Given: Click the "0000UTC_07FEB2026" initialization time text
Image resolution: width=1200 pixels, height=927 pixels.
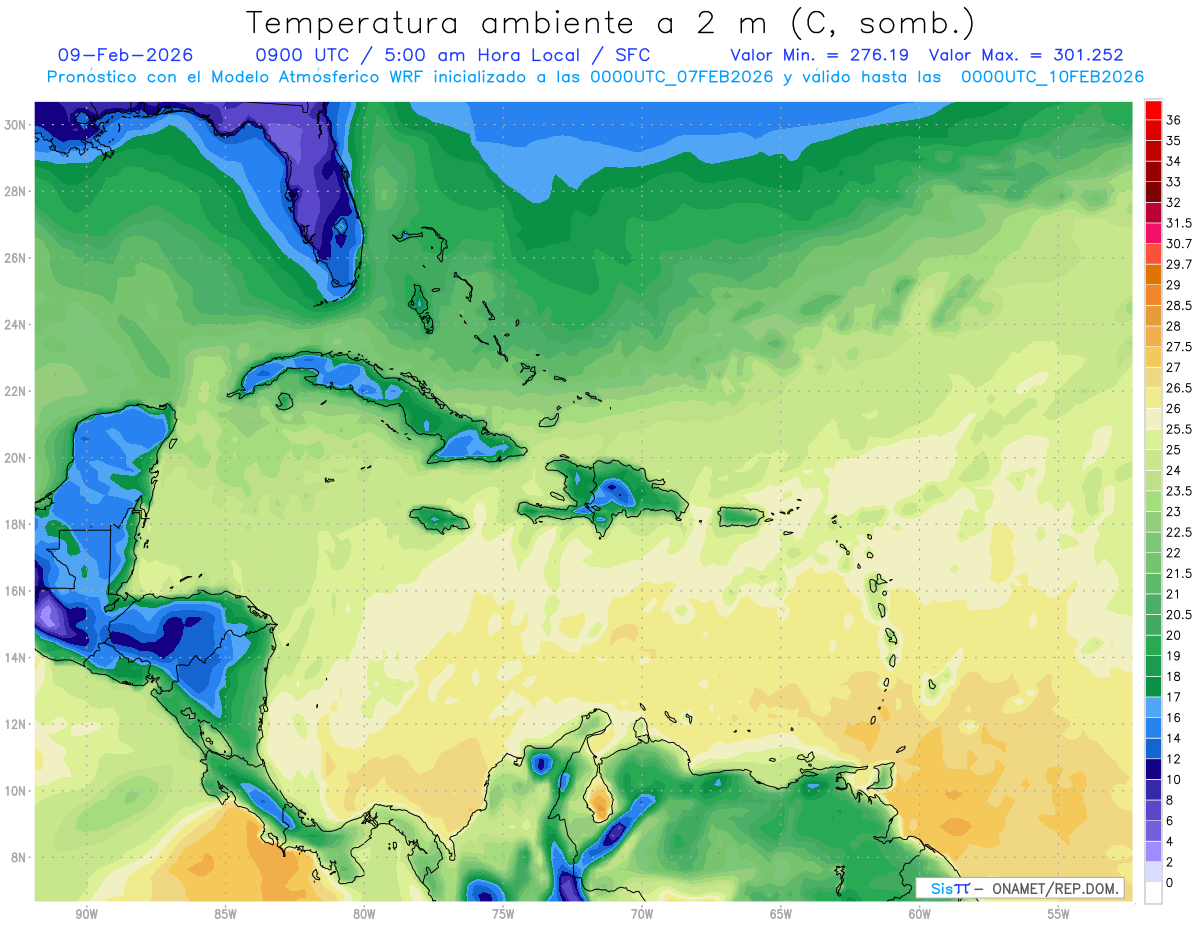Looking at the screenshot, I should [x=682, y=76].
